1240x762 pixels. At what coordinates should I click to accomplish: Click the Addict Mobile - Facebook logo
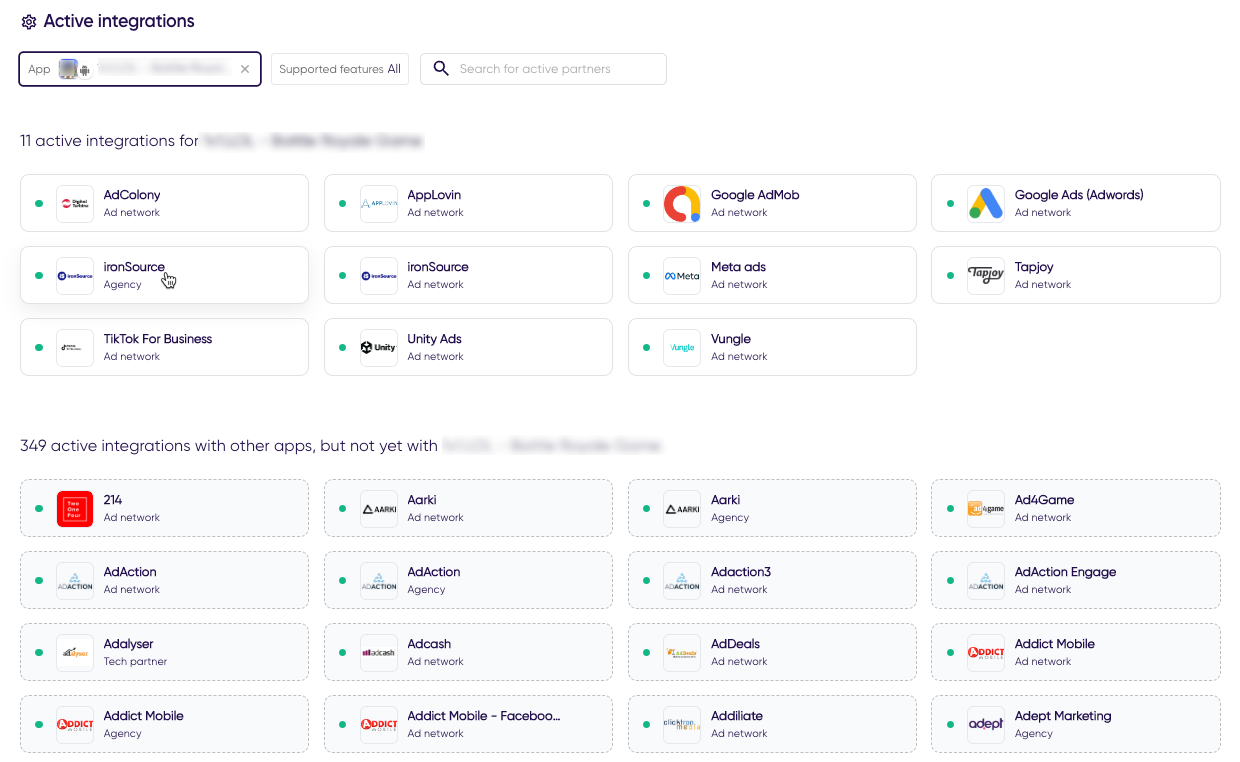click(x=379, y=724)
